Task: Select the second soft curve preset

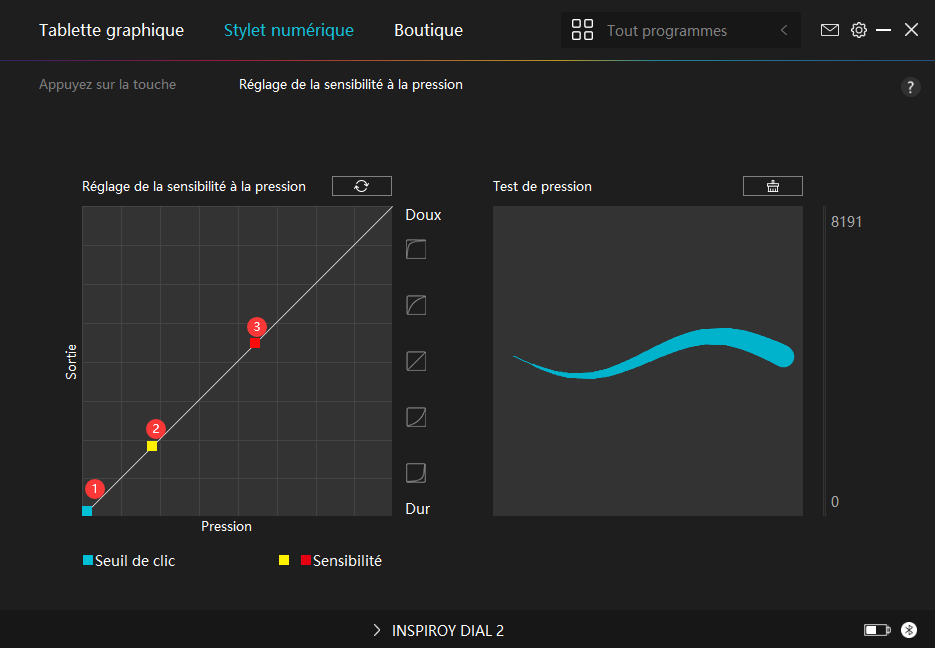Action: coord(416,305)
